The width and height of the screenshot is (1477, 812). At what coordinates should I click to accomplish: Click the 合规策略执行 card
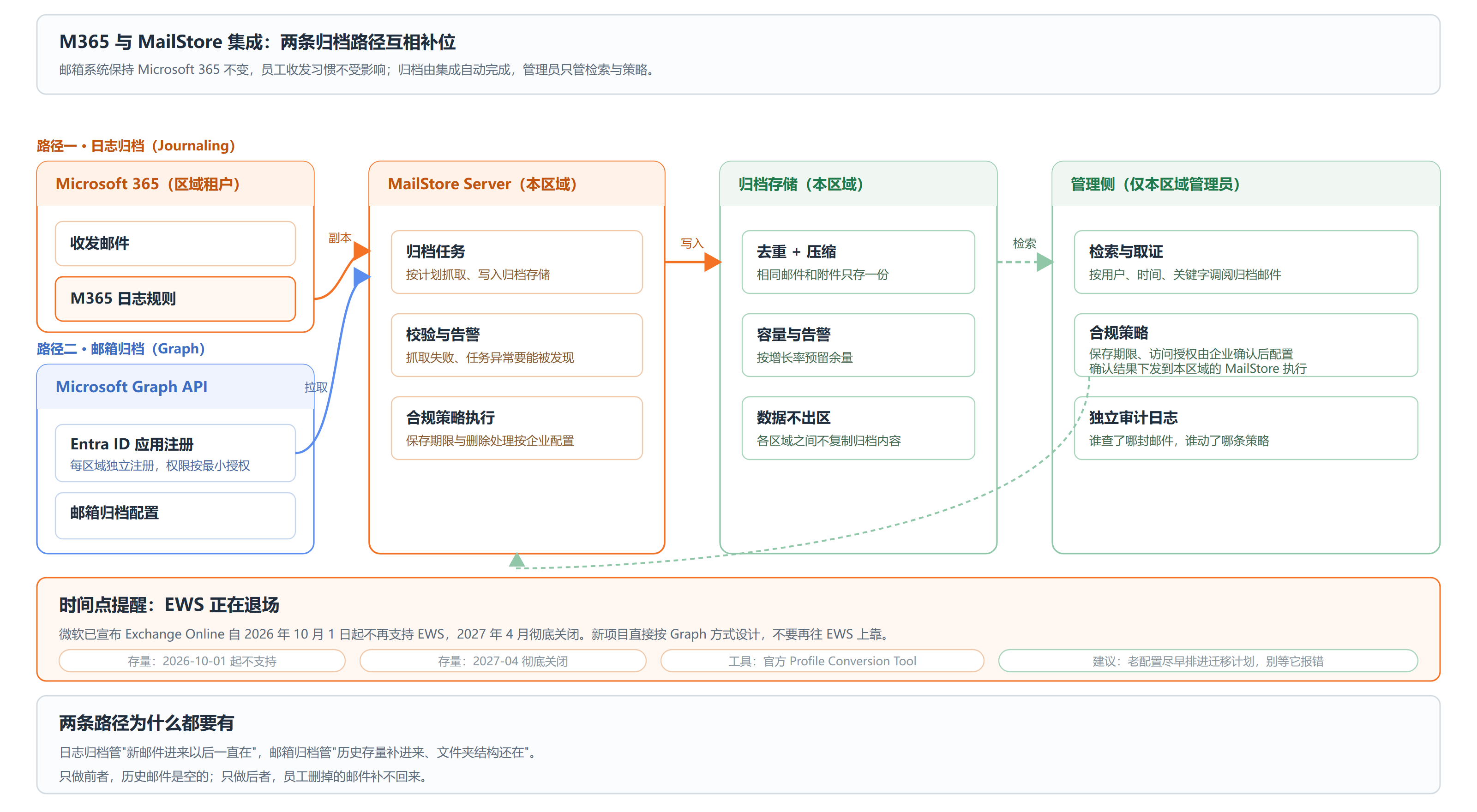pos(516,428)
